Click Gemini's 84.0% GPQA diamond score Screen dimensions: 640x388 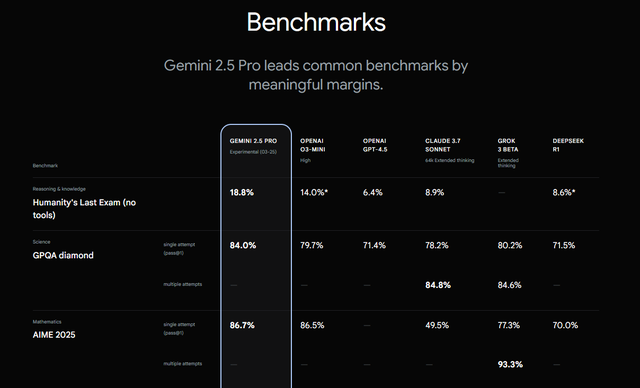[243, 245]
